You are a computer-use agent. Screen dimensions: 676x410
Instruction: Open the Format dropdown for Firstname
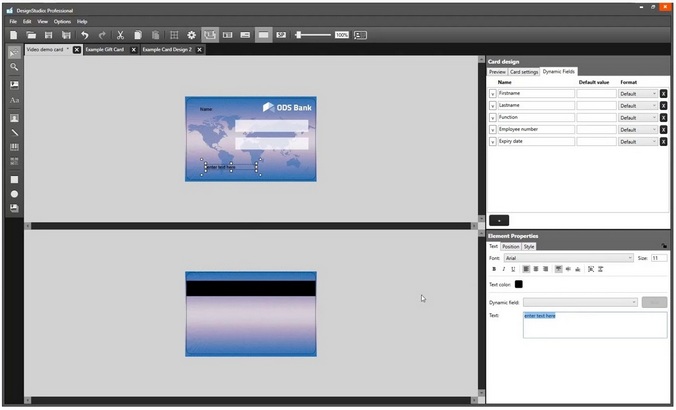(637, 94)
